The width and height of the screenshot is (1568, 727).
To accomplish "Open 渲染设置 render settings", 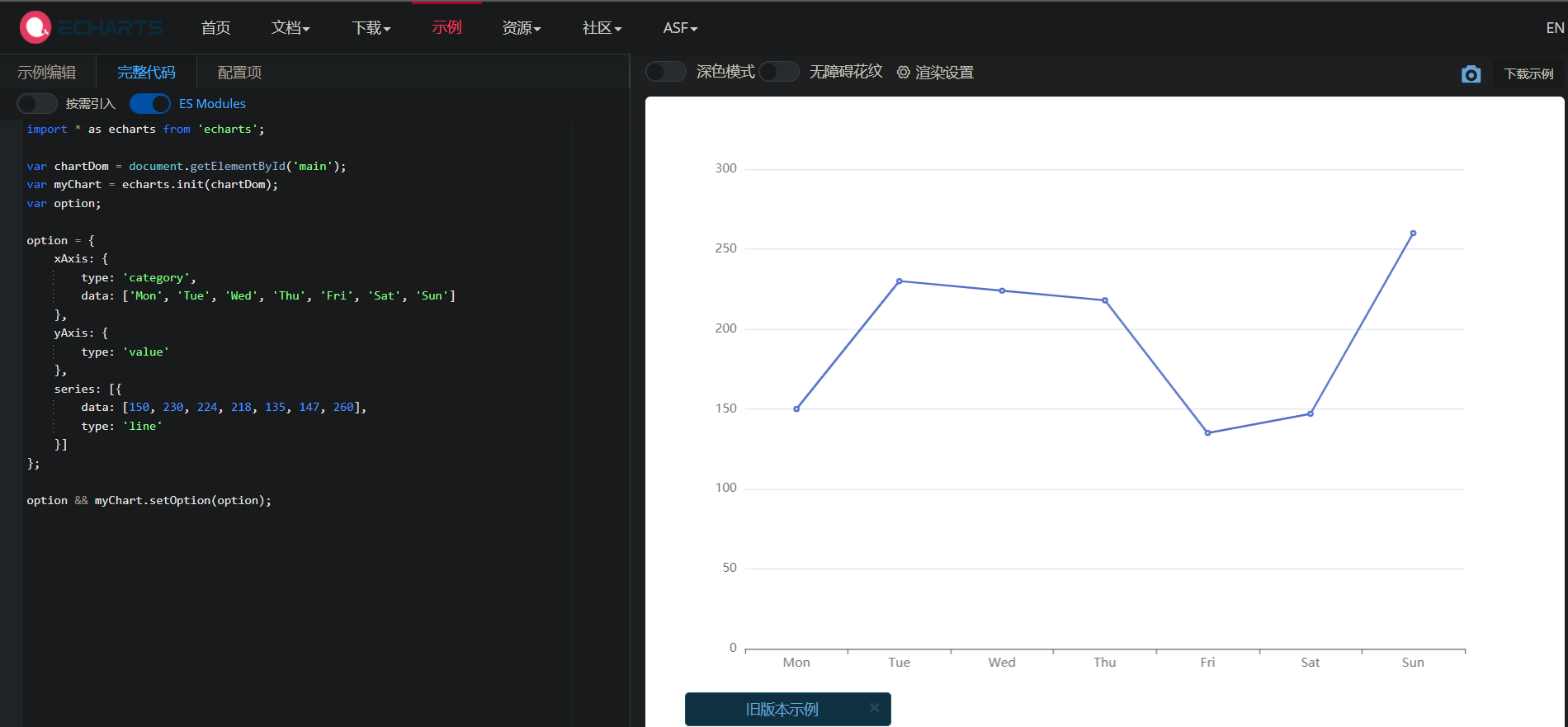I will tap(944, 73).
